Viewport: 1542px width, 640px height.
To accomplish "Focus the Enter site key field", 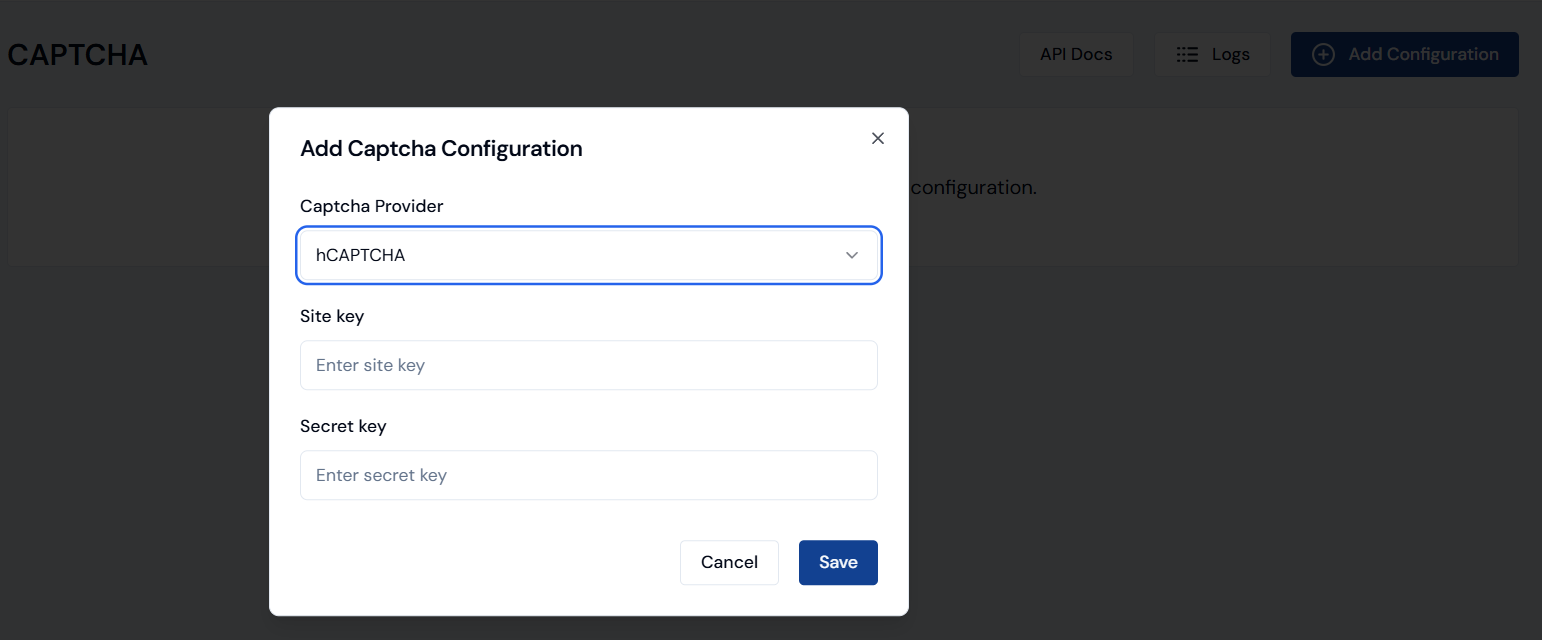I will (588, 365).
